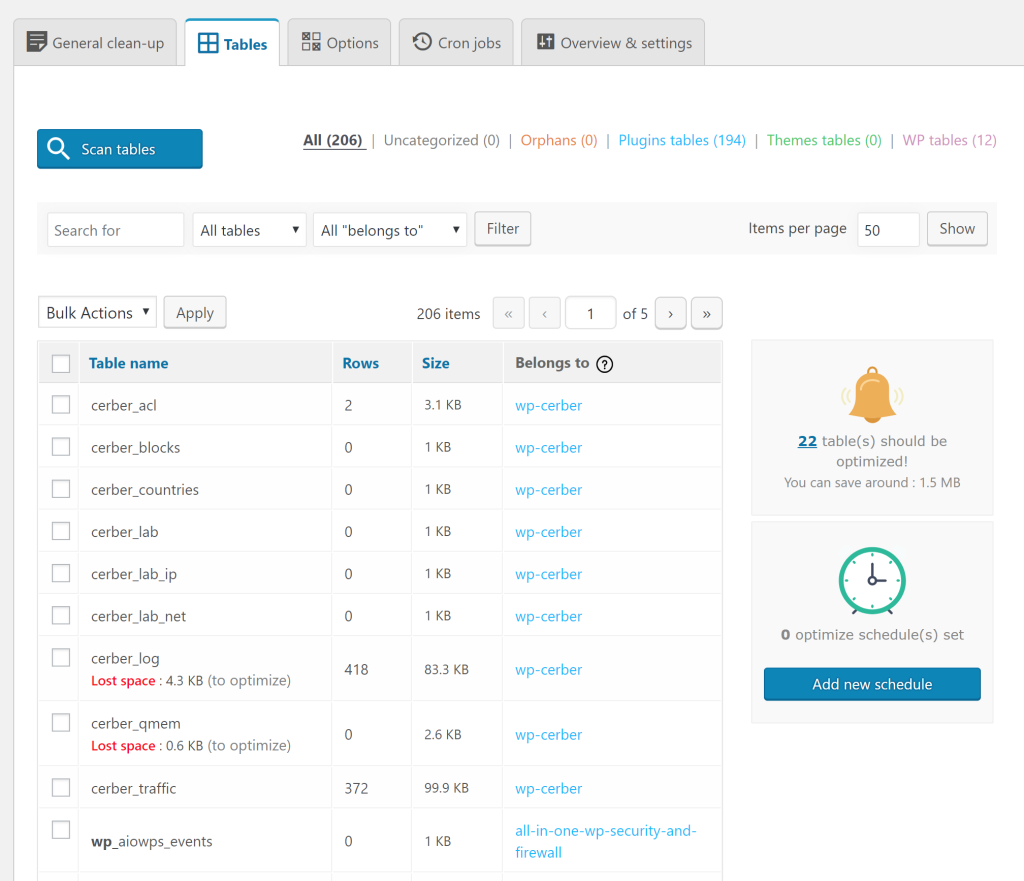Click the bell notification icon
This screenshot has height=881, width=1024.
click(872, 394)
